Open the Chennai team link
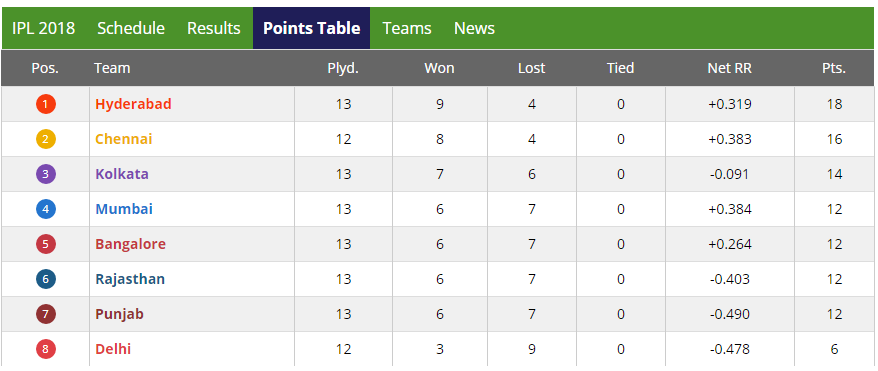The image size is (878, 371). tap(124, 139)
